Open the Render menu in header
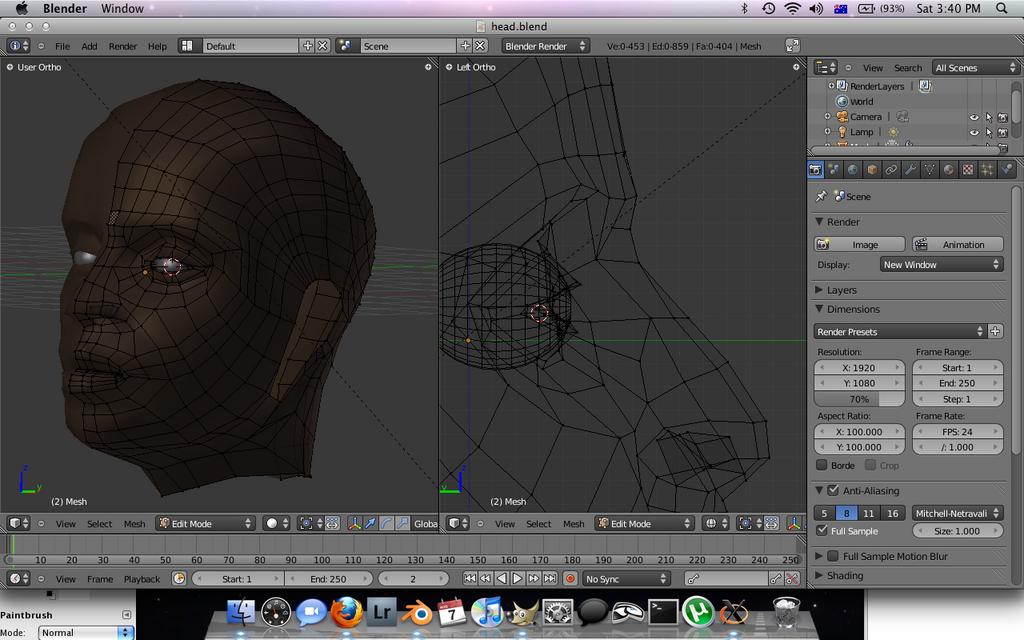Viewport: 1024px width, 640px height. click(123, 46)
